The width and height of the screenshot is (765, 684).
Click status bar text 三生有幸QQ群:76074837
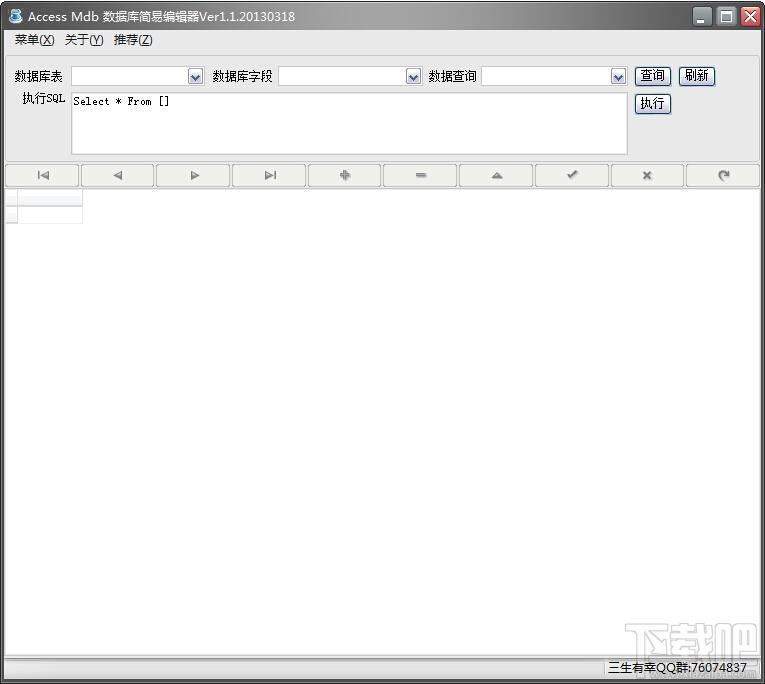point(677,667)
